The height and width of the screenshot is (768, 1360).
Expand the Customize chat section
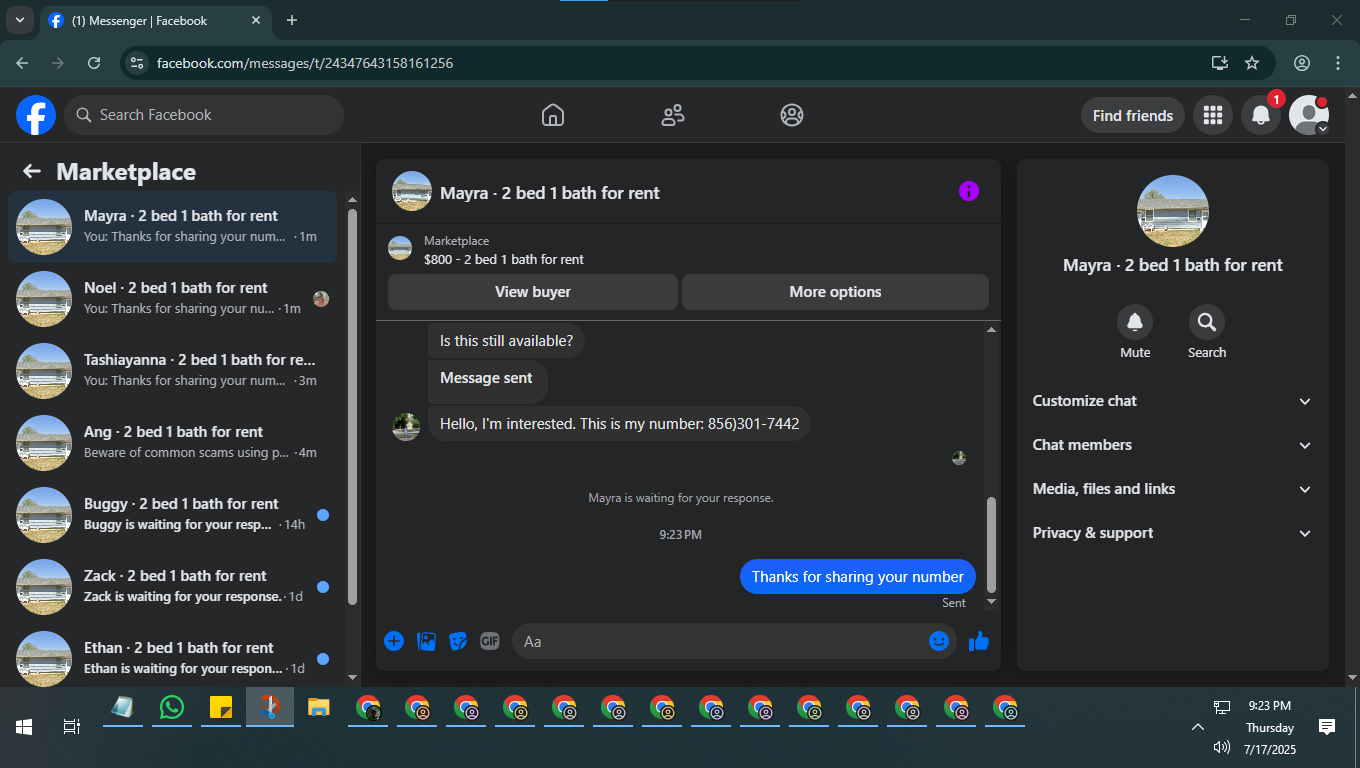coord(1172,401)
